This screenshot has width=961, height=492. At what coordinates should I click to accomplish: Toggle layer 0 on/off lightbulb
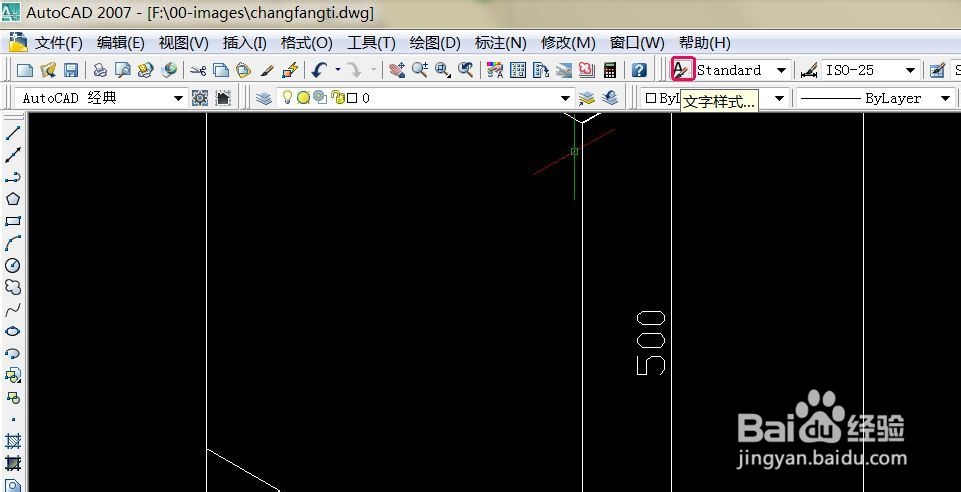coord(287,97)
